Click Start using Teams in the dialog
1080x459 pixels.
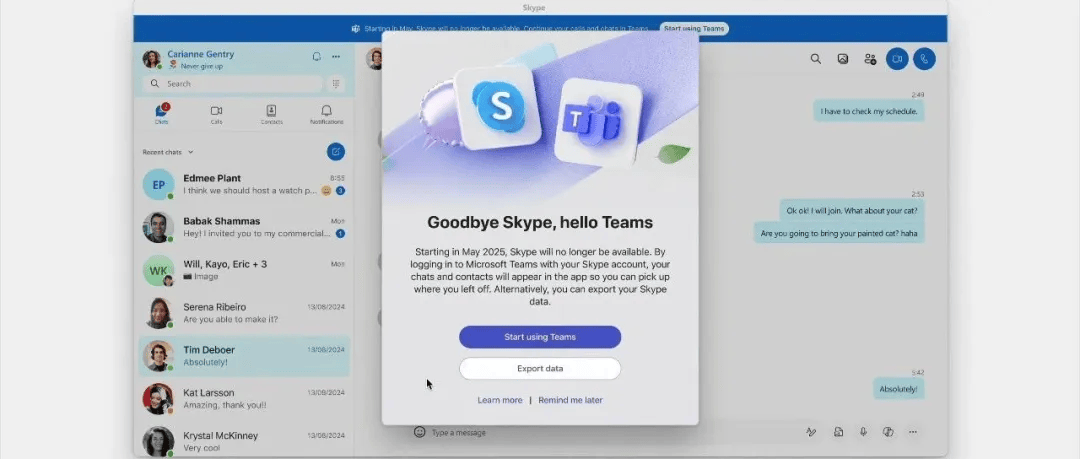point(540,337)
